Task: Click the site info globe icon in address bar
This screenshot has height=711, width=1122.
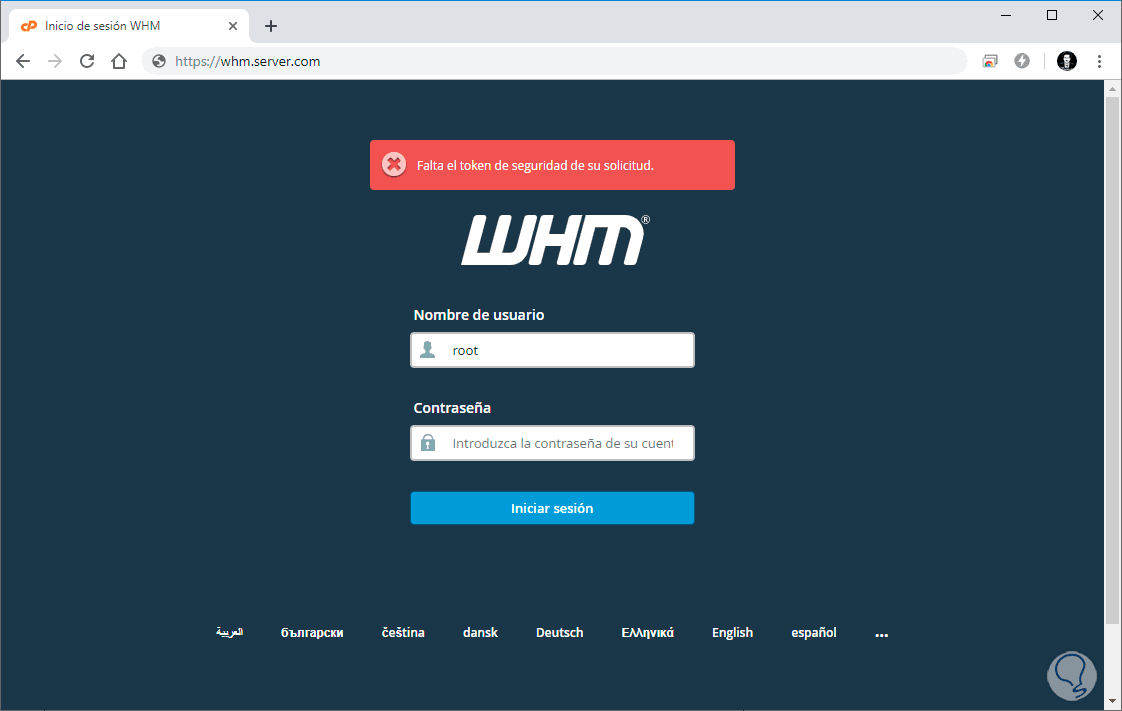Action: (159, 62)
